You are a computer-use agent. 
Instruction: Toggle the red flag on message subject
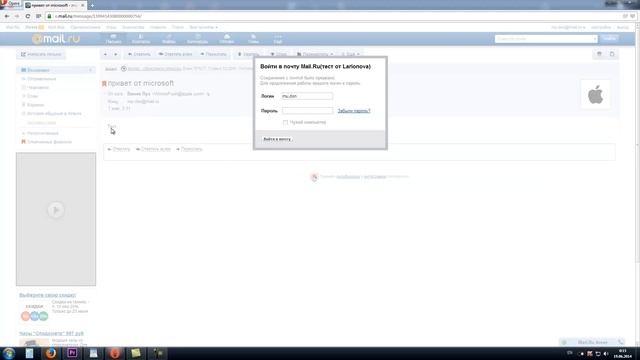(x=104, y=83)
